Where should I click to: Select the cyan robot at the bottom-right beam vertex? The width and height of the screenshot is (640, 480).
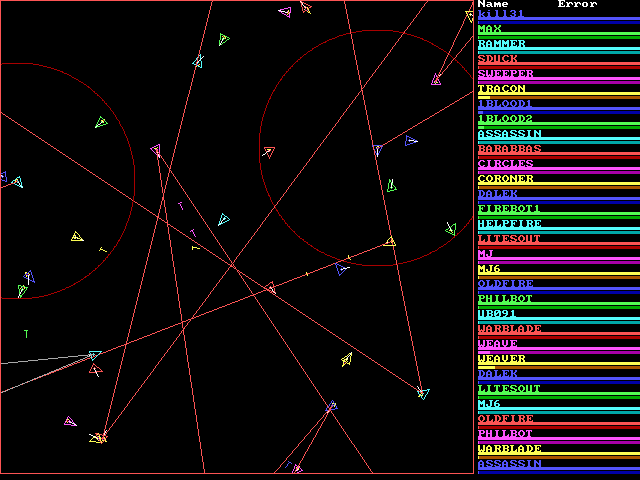pyautogui.click(x=423, y=393)
